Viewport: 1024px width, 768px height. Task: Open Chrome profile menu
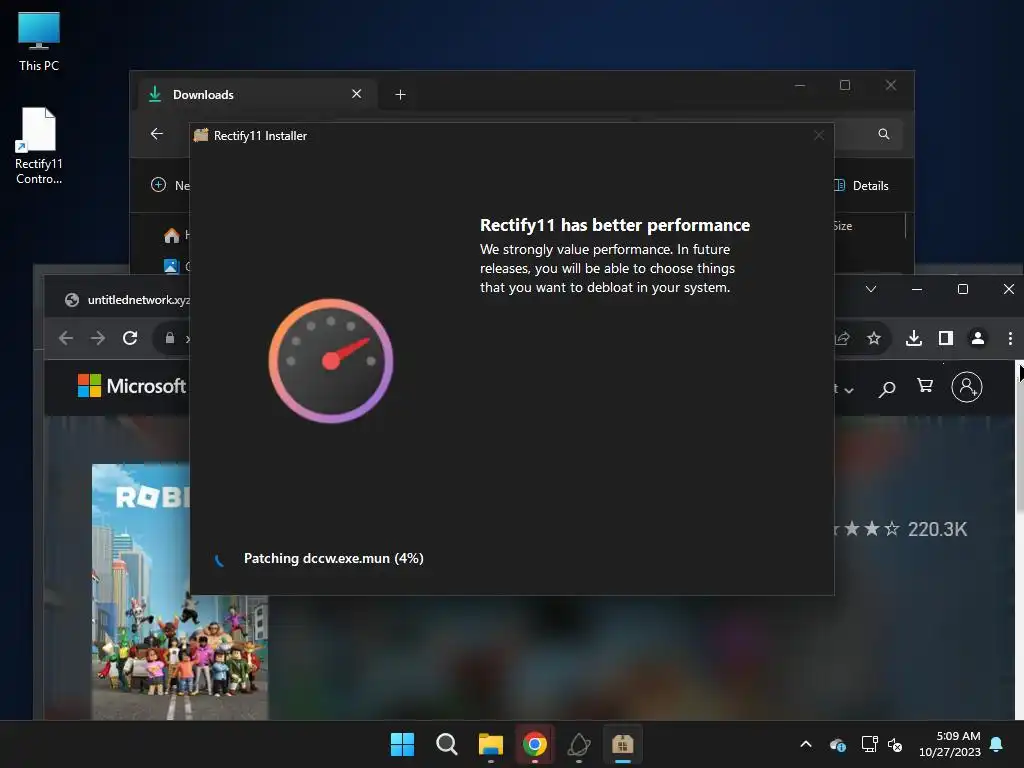978,338
